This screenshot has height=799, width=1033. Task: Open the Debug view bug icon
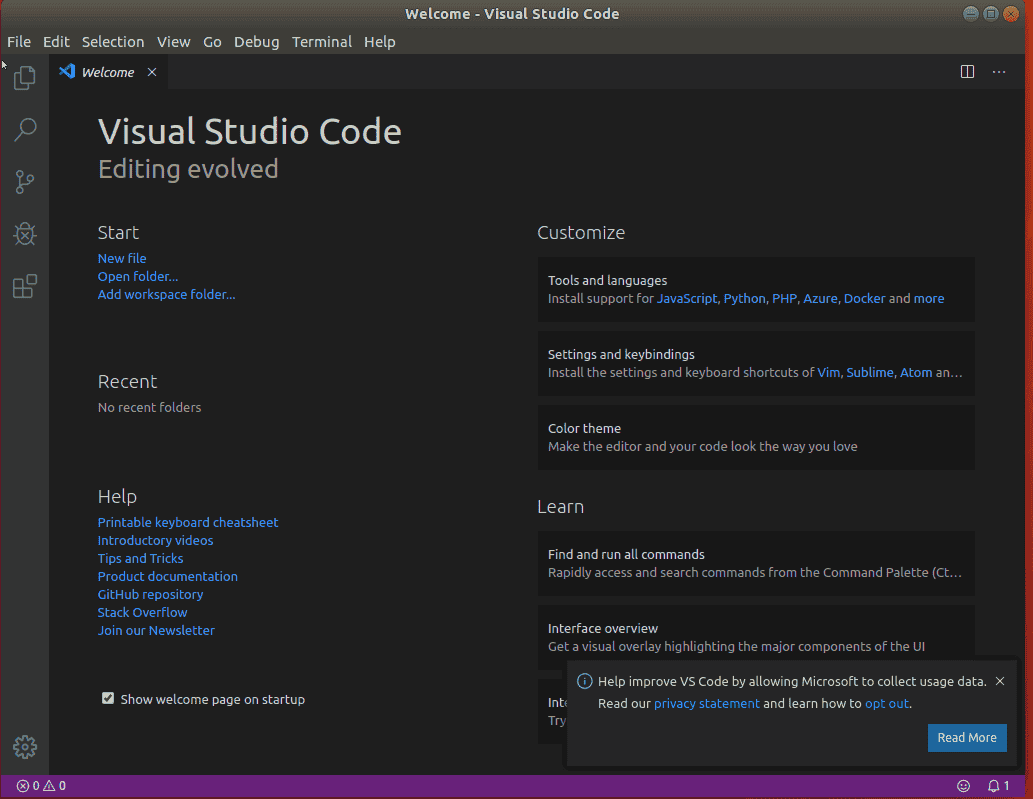[x=24, y=234]
